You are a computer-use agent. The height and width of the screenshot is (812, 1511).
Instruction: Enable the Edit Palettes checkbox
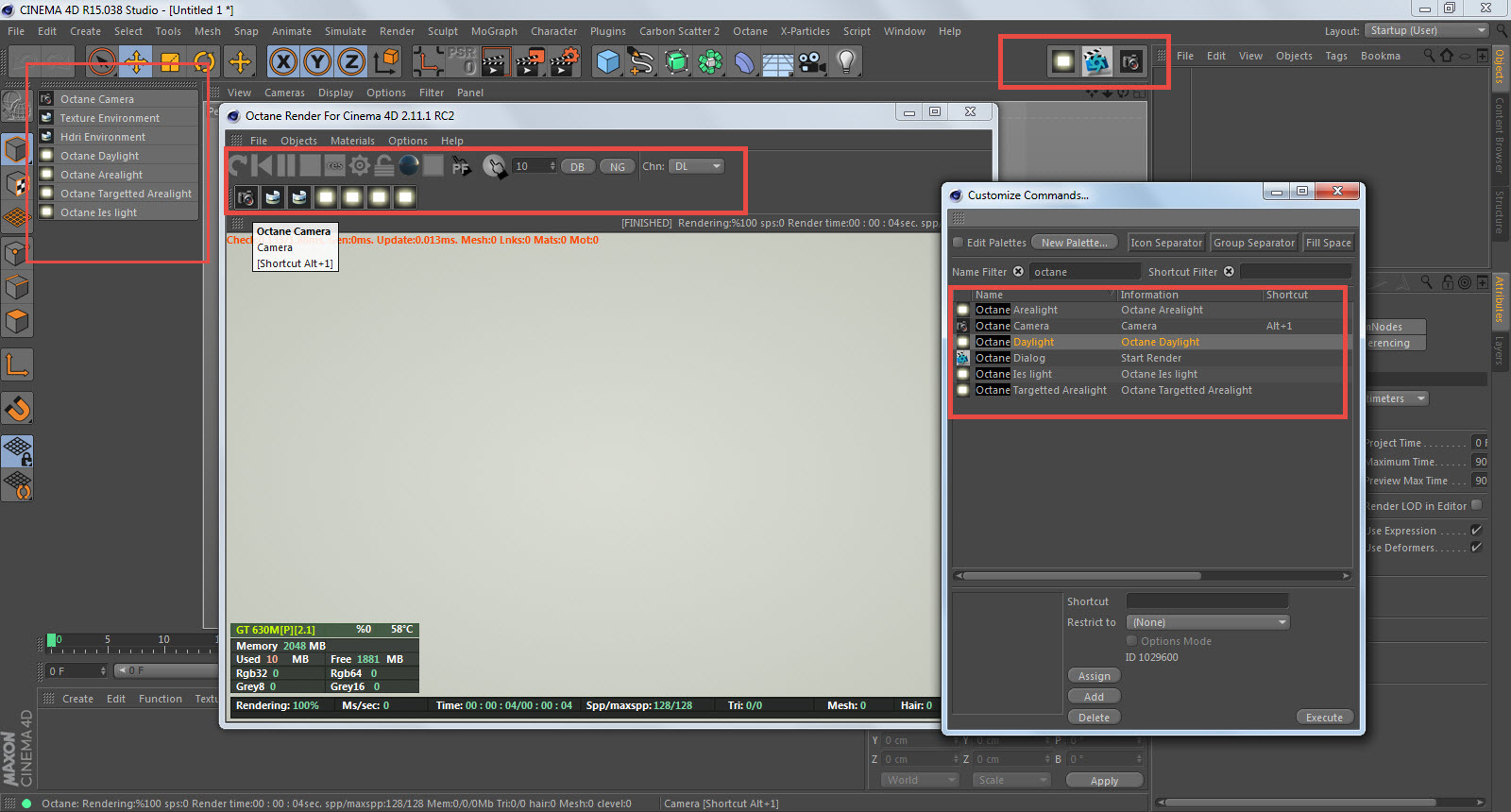[x=959, y=243]
